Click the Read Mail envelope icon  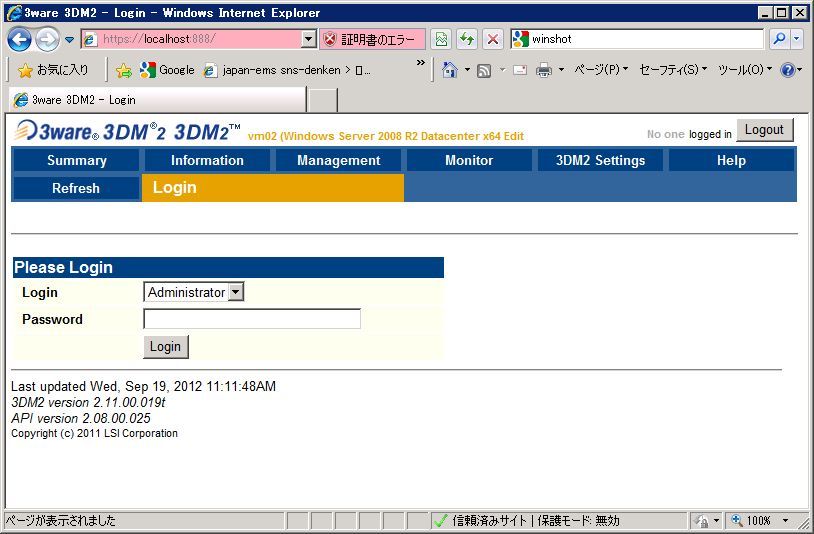pyautogui.click(x=520, y=70)
